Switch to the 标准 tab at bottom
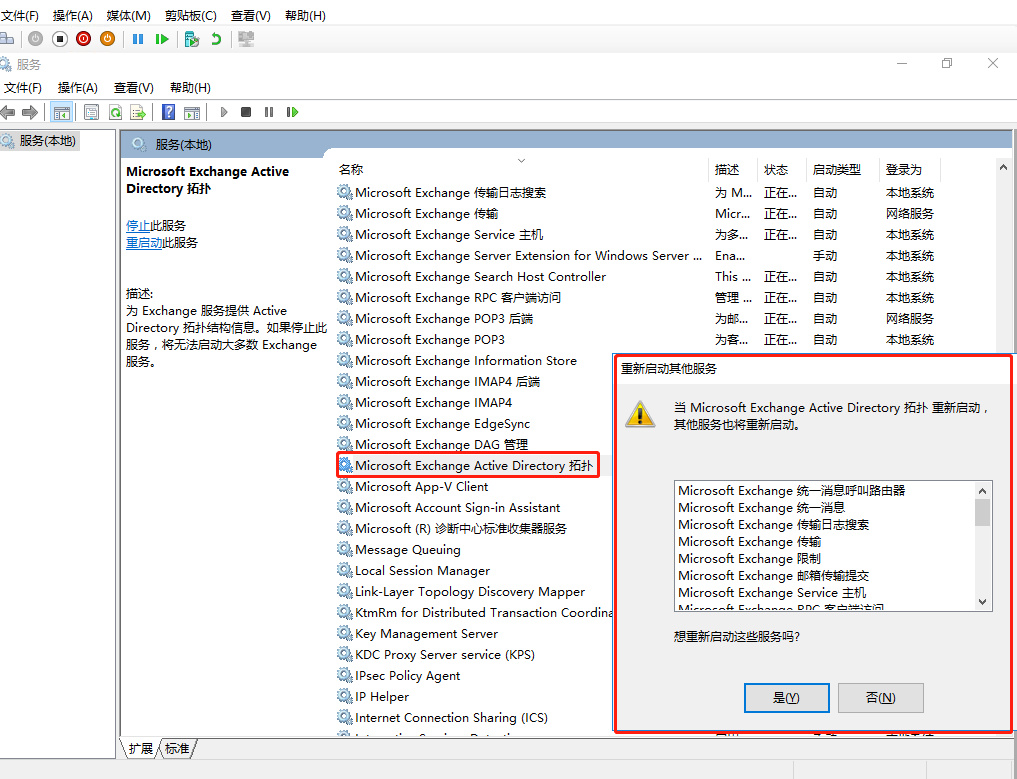The height and width of the screenshot is (779, 1017). (177, 749)
